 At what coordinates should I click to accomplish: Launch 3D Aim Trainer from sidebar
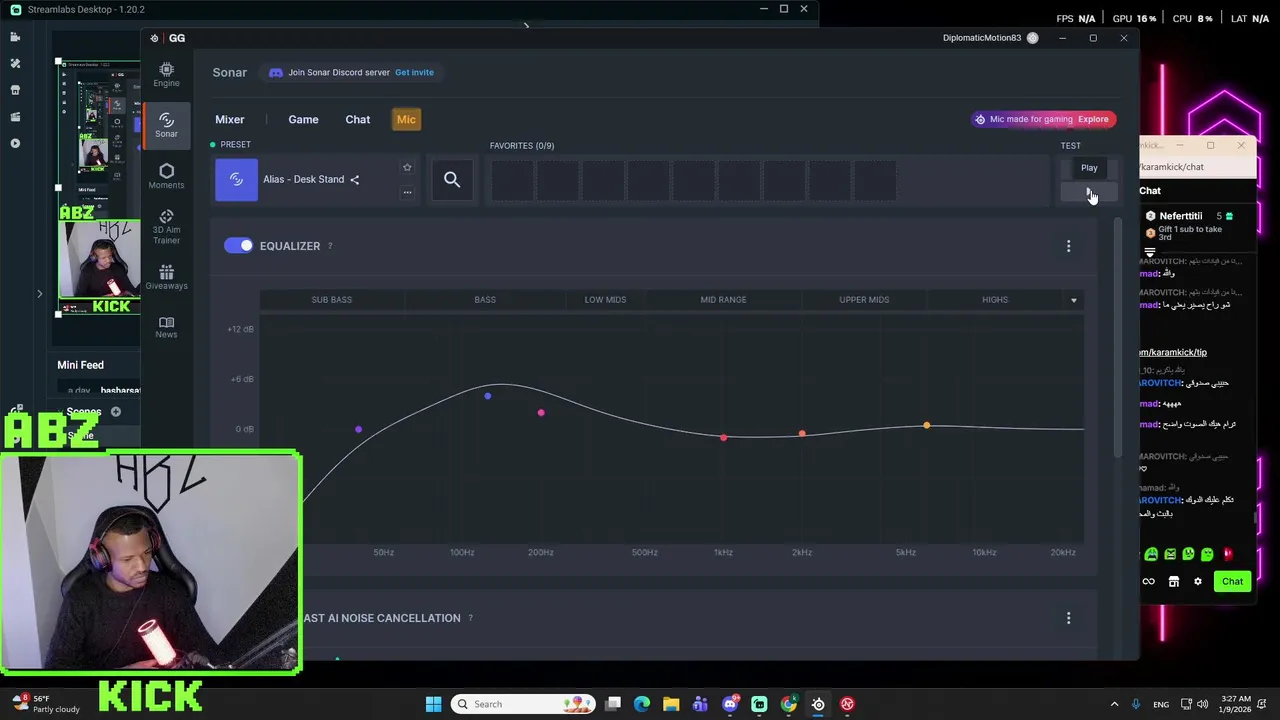[166, 227]
